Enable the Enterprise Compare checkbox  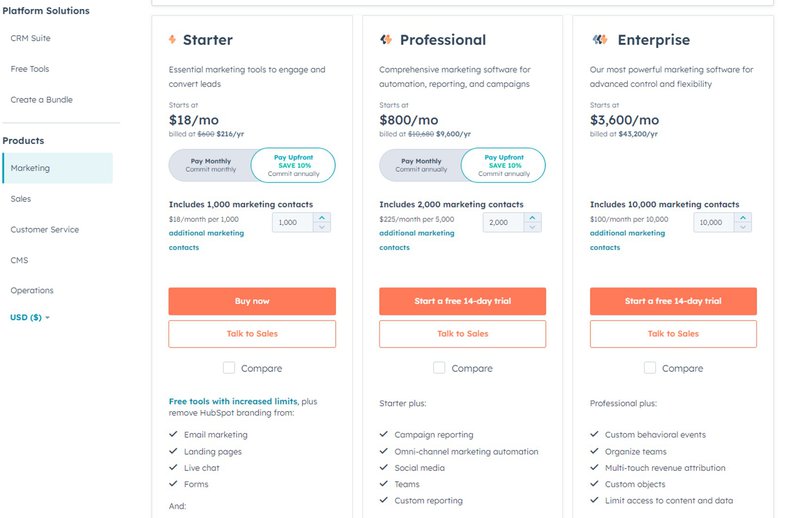(650, 368)
